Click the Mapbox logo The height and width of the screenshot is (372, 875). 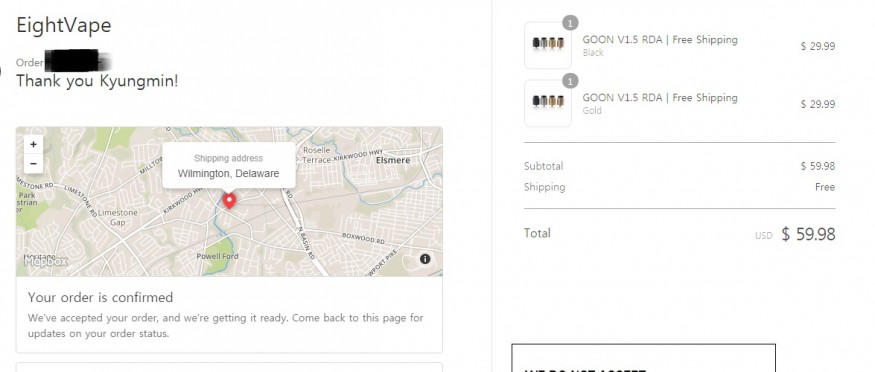coord(46,261)
